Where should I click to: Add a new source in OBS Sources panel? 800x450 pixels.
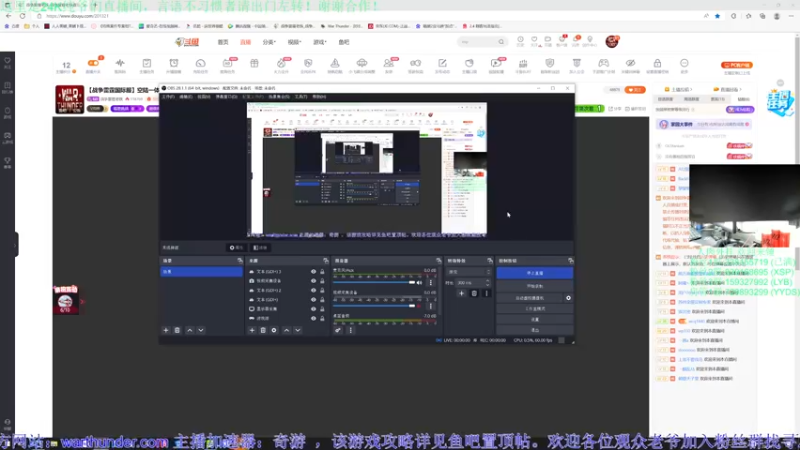pyautogui.click(x=252, y=330)
